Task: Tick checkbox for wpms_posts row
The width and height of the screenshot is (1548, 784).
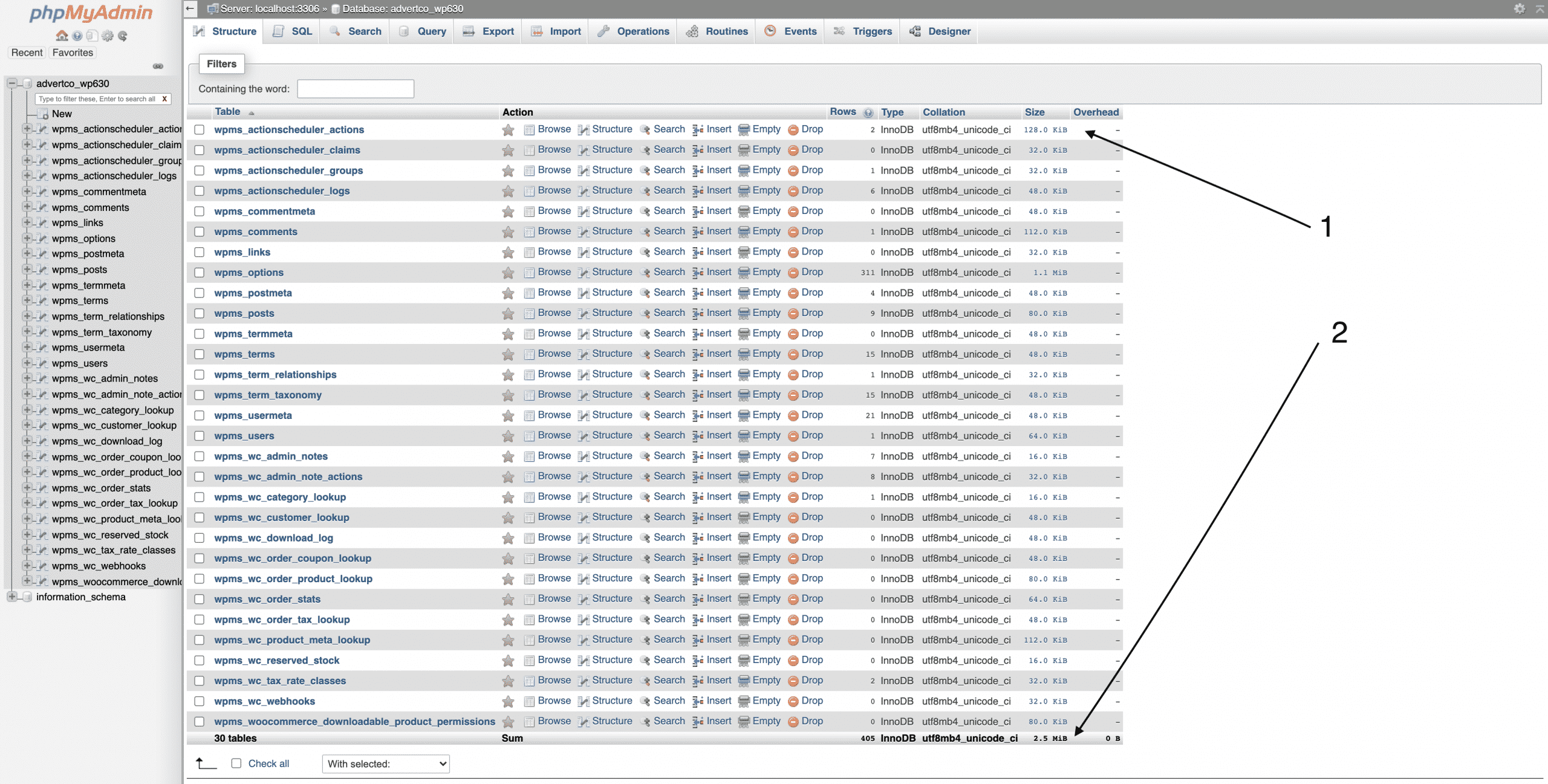Action: [200, 314]
